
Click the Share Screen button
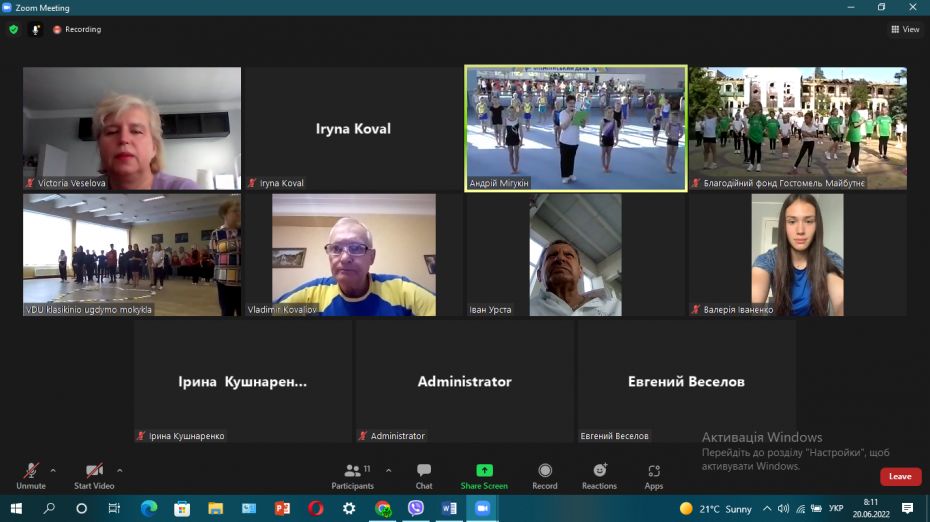[484, 475]
